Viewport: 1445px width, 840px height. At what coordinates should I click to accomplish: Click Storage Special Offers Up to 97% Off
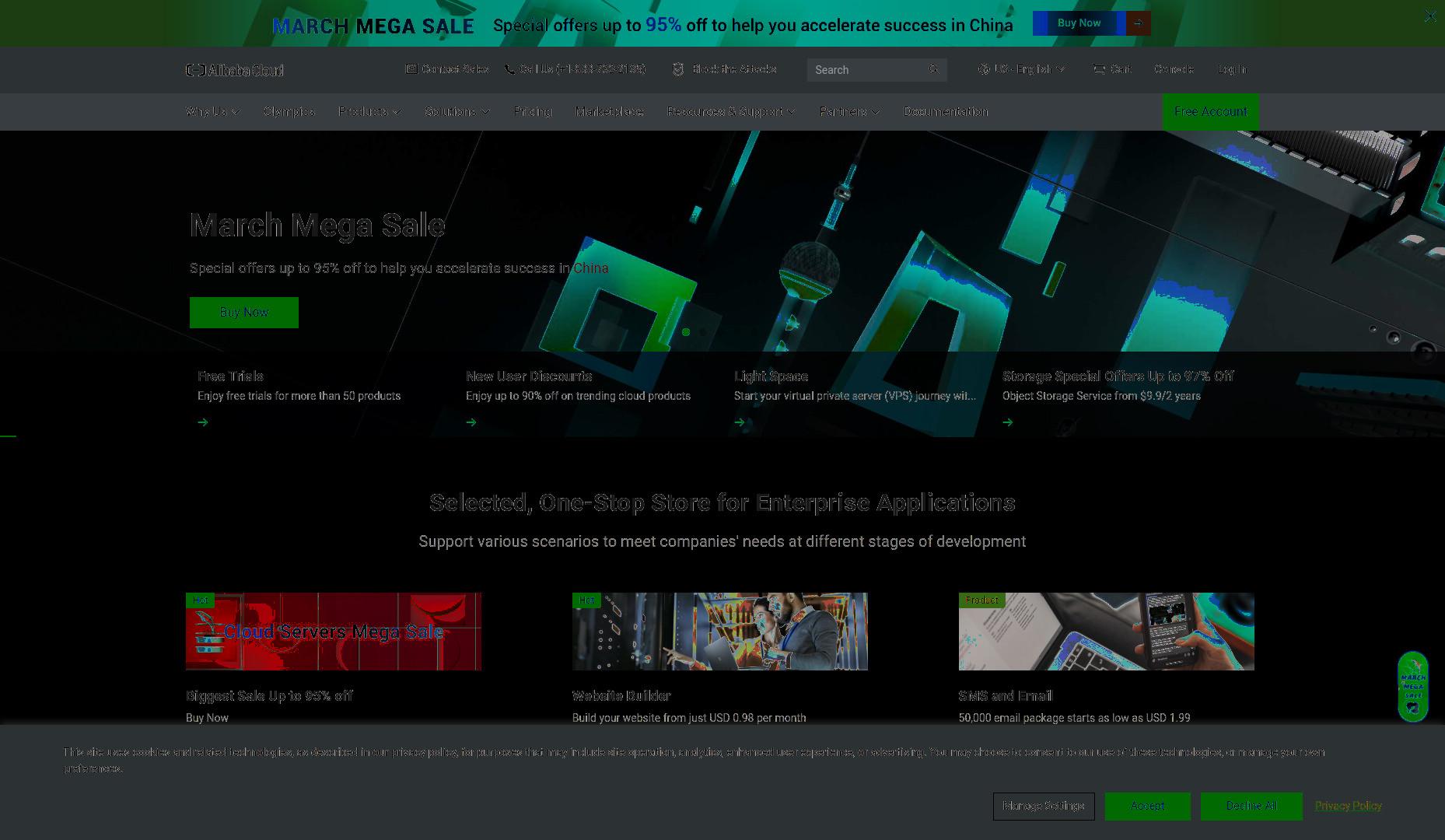point(1118,376)
